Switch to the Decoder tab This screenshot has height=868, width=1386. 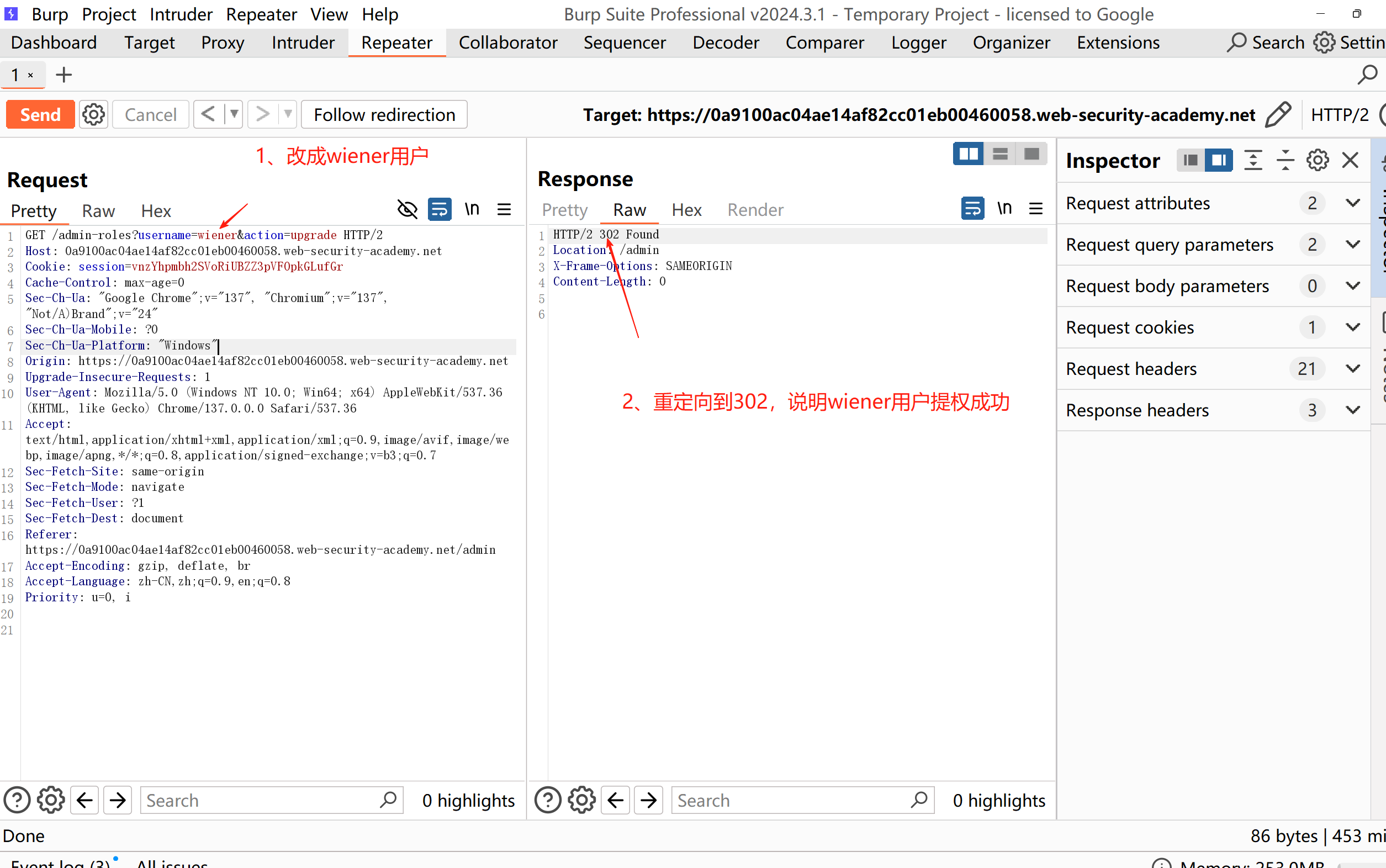(725, 43)
